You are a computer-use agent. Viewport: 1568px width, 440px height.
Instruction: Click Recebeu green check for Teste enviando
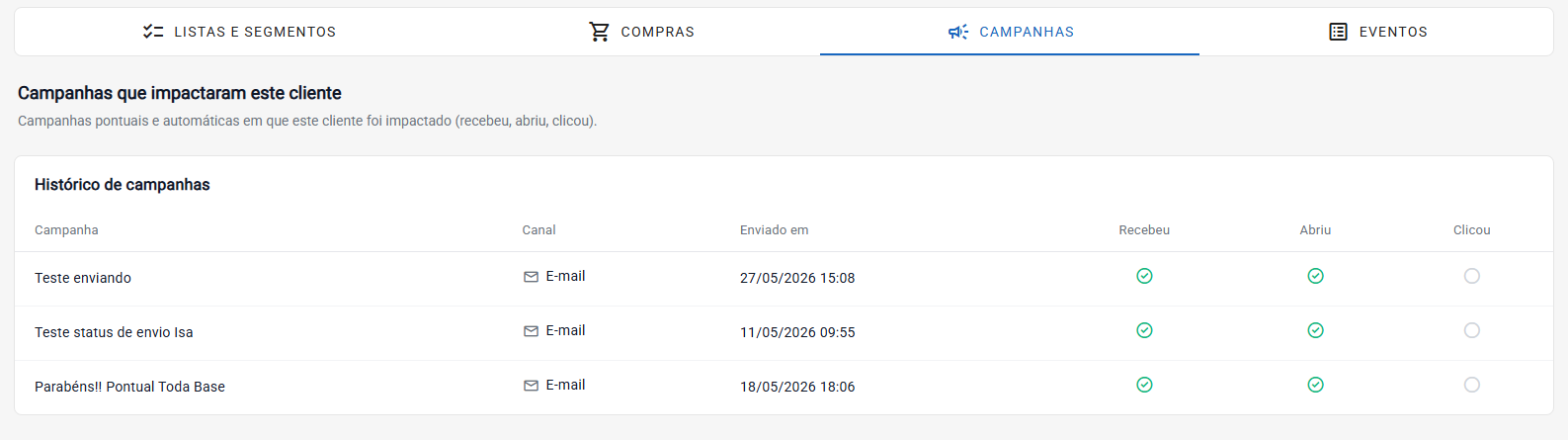[1144, 276]
